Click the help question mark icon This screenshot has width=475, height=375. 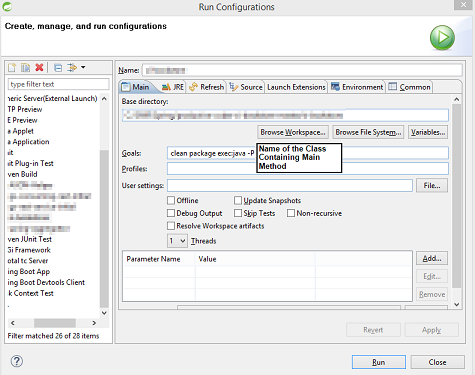[x=17, y=361]
